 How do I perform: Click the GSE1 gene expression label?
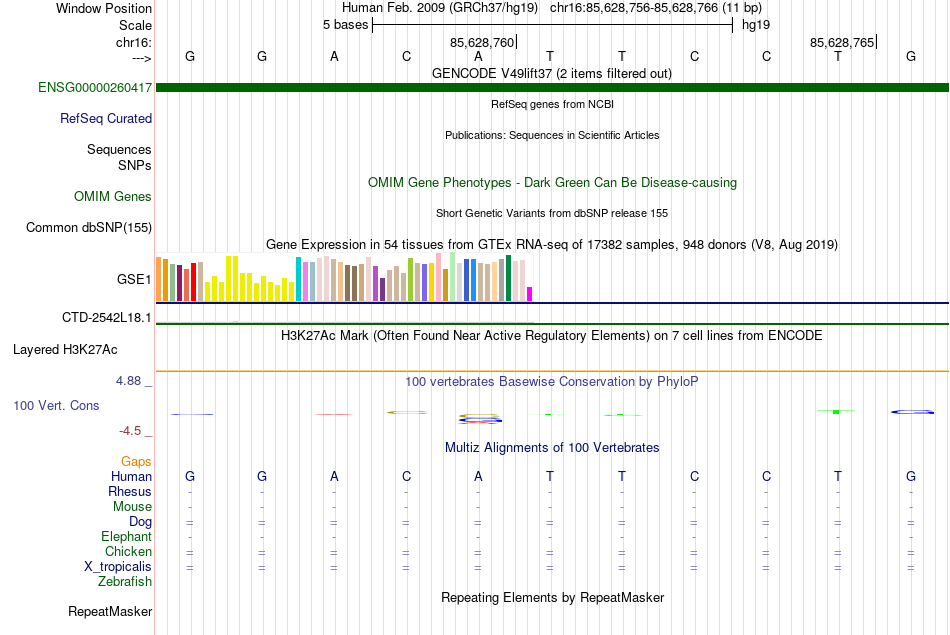[134, 279]
